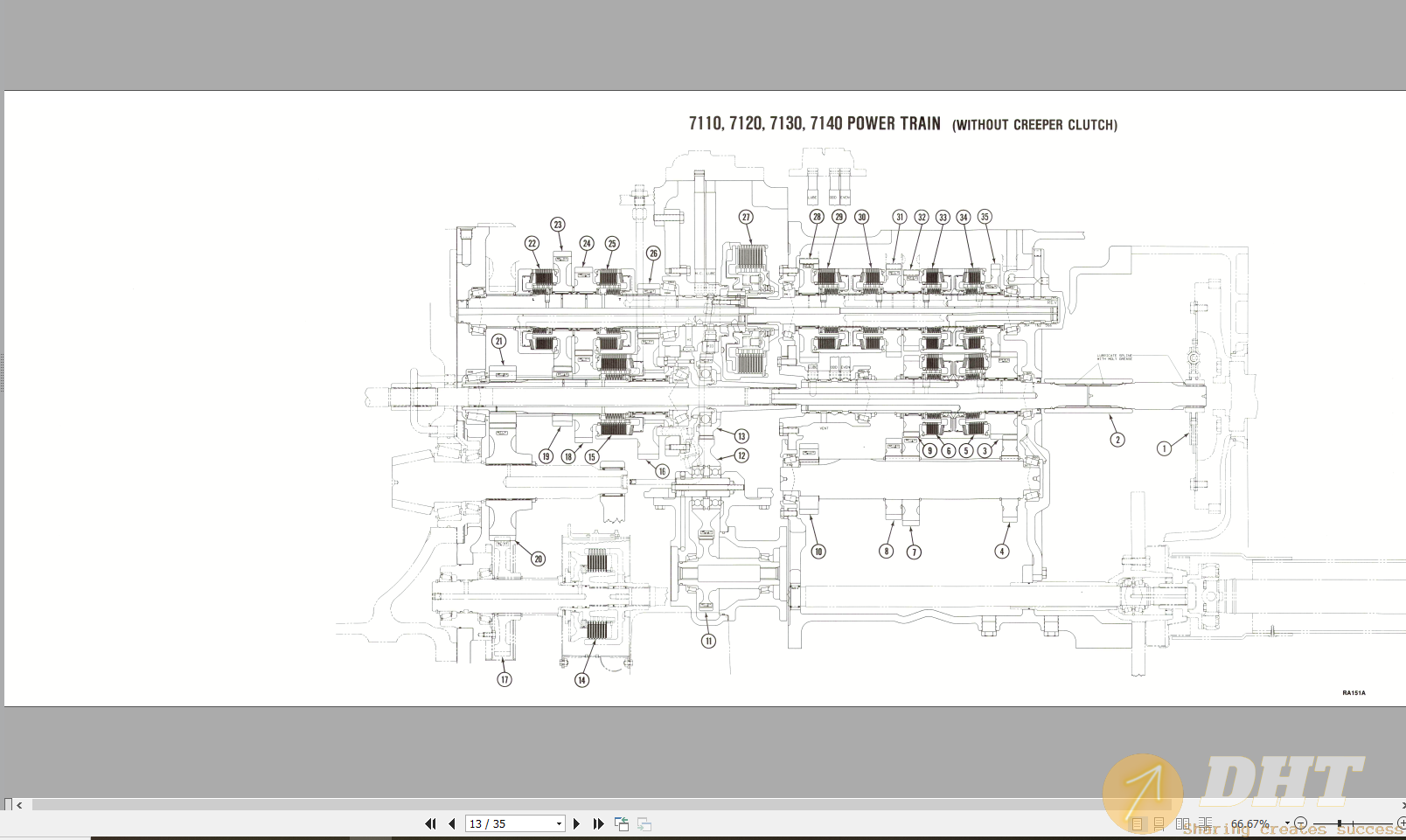The height and width of the screenshot is (840, 1406).
Task: Select the two-page continuous scrolling icon
Action: click(1206, 823)
